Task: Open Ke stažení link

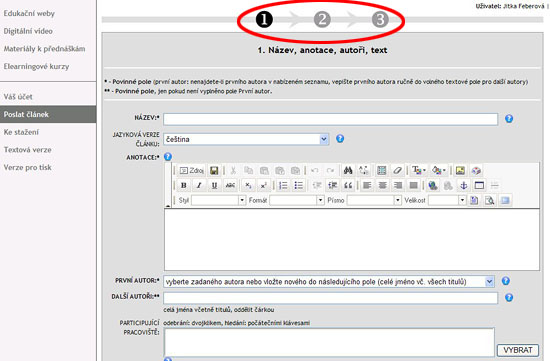Action: pos(21,132)
